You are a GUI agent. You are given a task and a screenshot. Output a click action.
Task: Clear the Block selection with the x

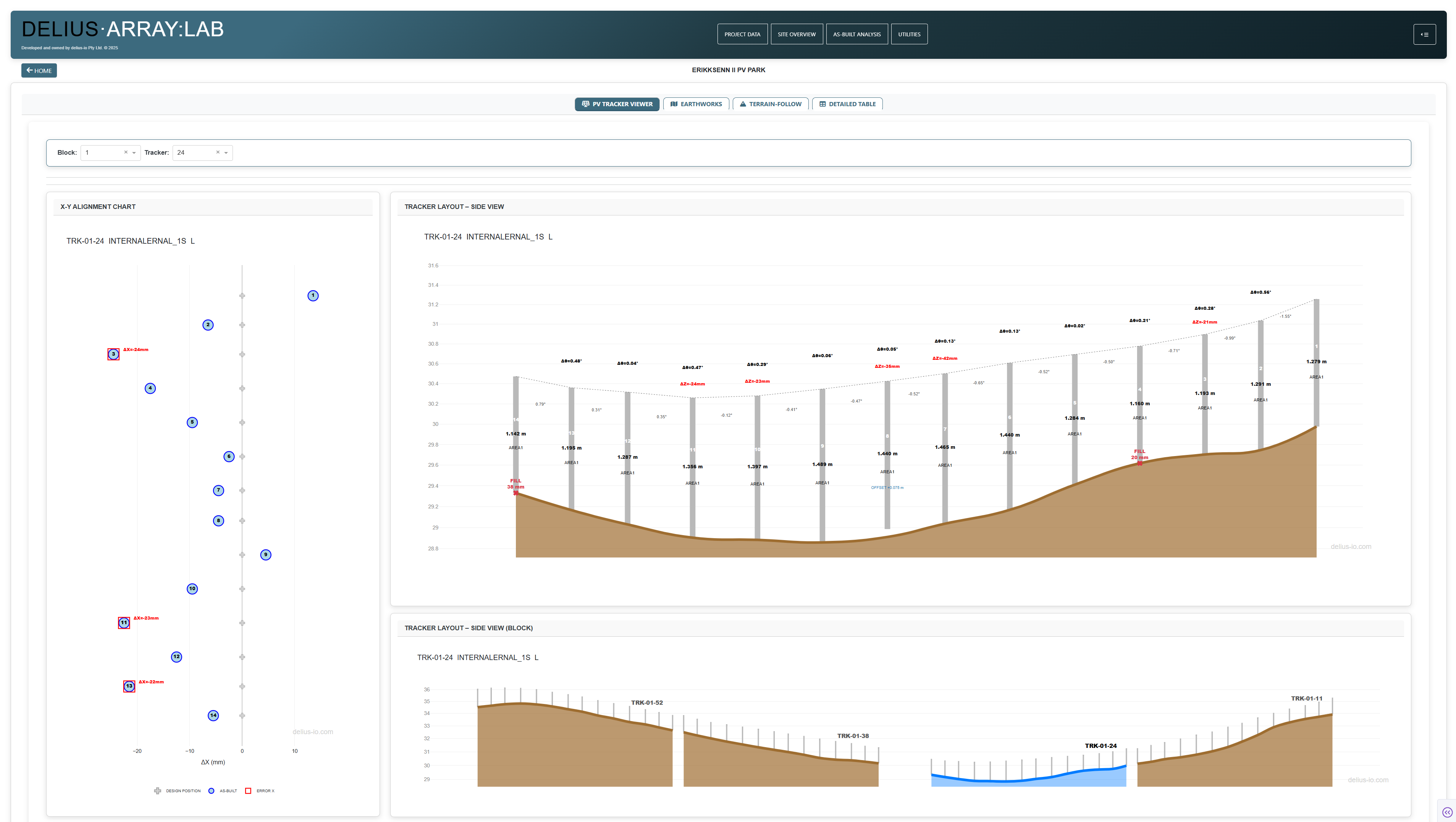[x=126, y=152]
